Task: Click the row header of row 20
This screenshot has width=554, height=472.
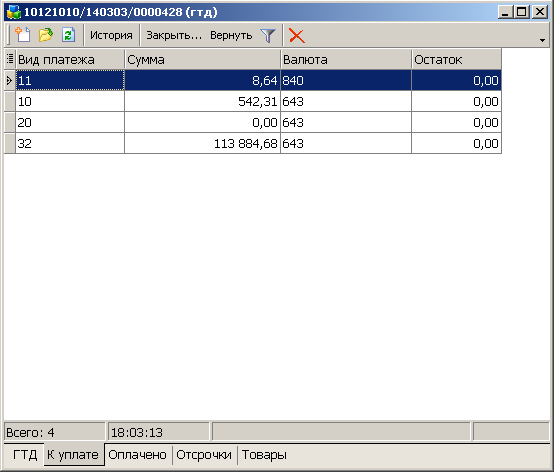Action: (x=10, y=122)
